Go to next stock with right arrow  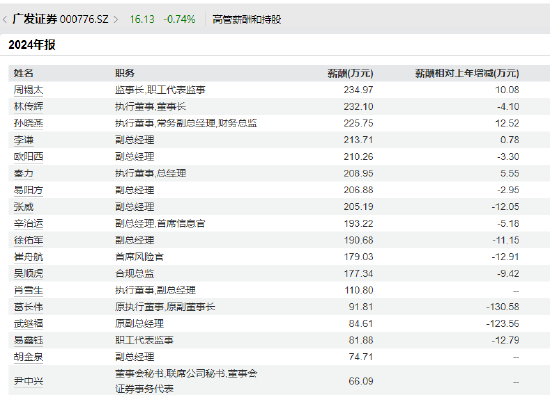coord(116,19)
